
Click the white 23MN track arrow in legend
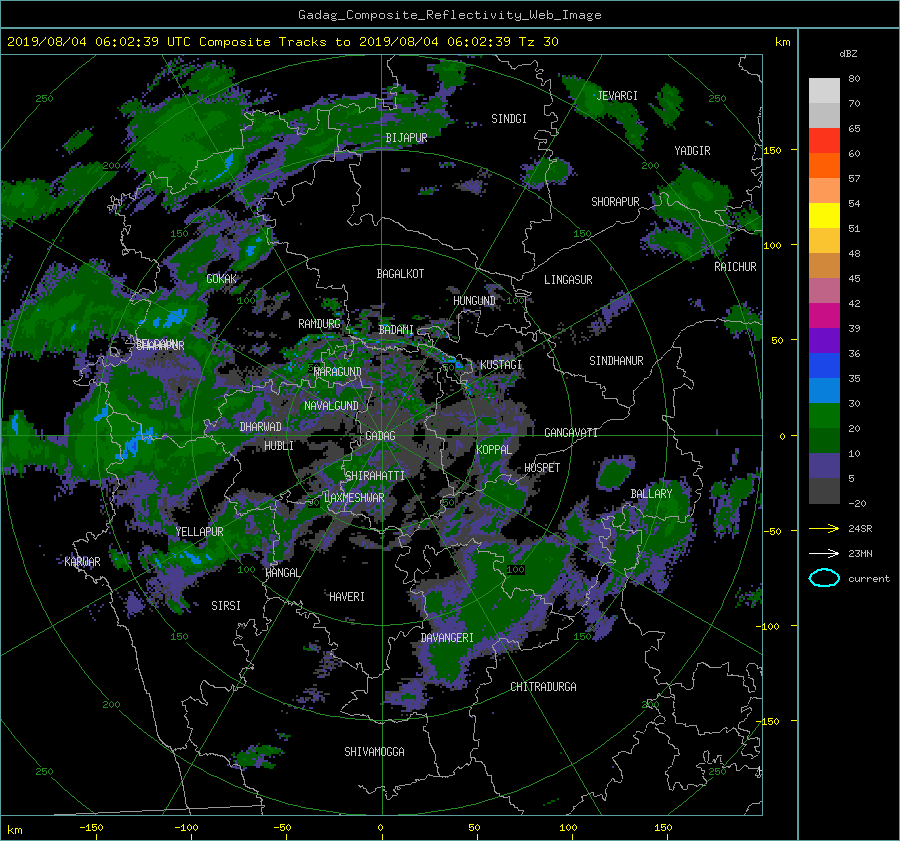(824, 553)
